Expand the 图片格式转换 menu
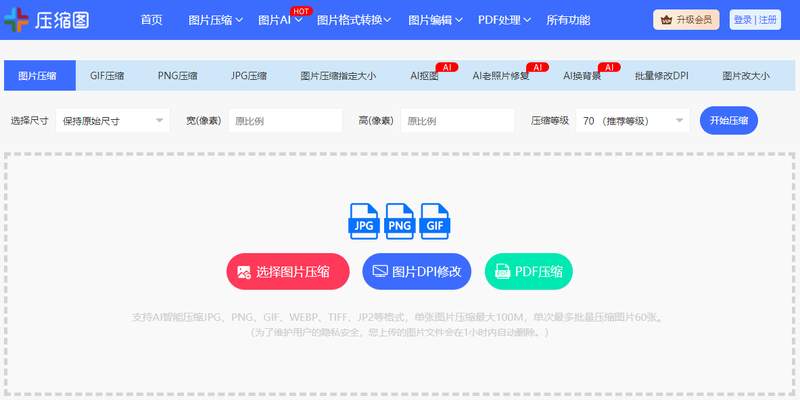The height and width of the screenshot is (400, 800). click(354, 20)
